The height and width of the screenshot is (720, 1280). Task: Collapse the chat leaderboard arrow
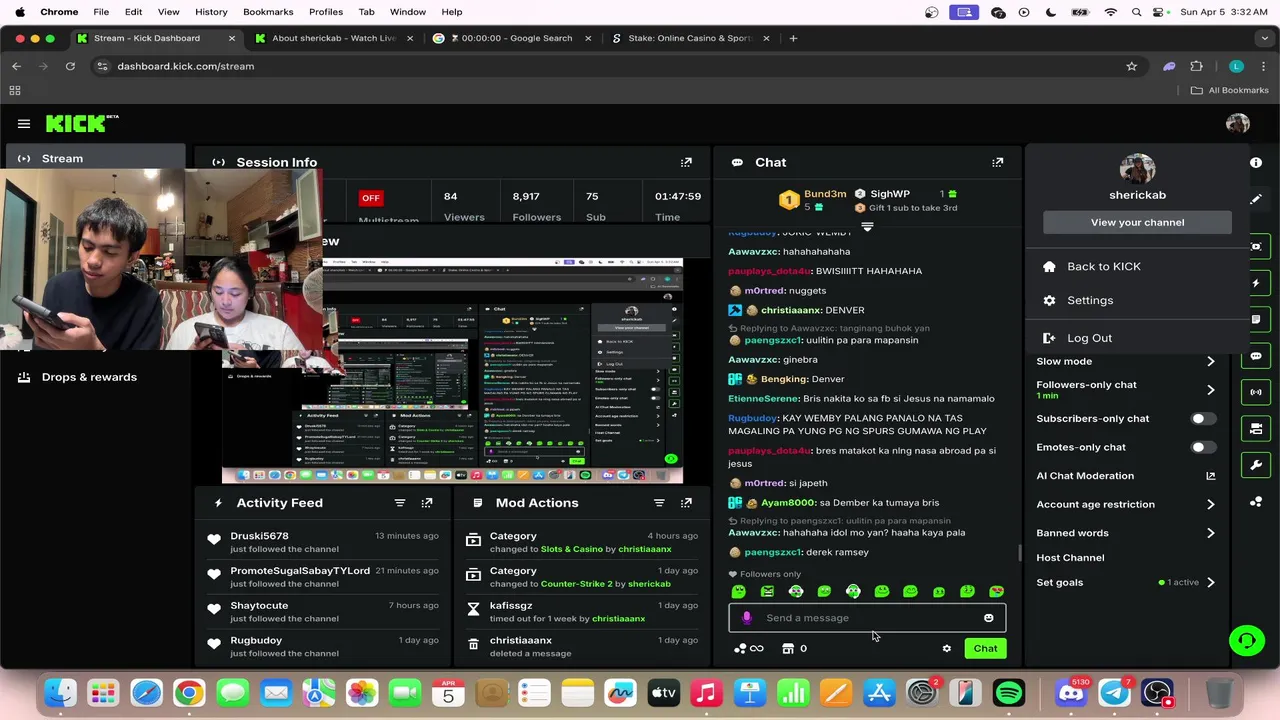[867, 227]
